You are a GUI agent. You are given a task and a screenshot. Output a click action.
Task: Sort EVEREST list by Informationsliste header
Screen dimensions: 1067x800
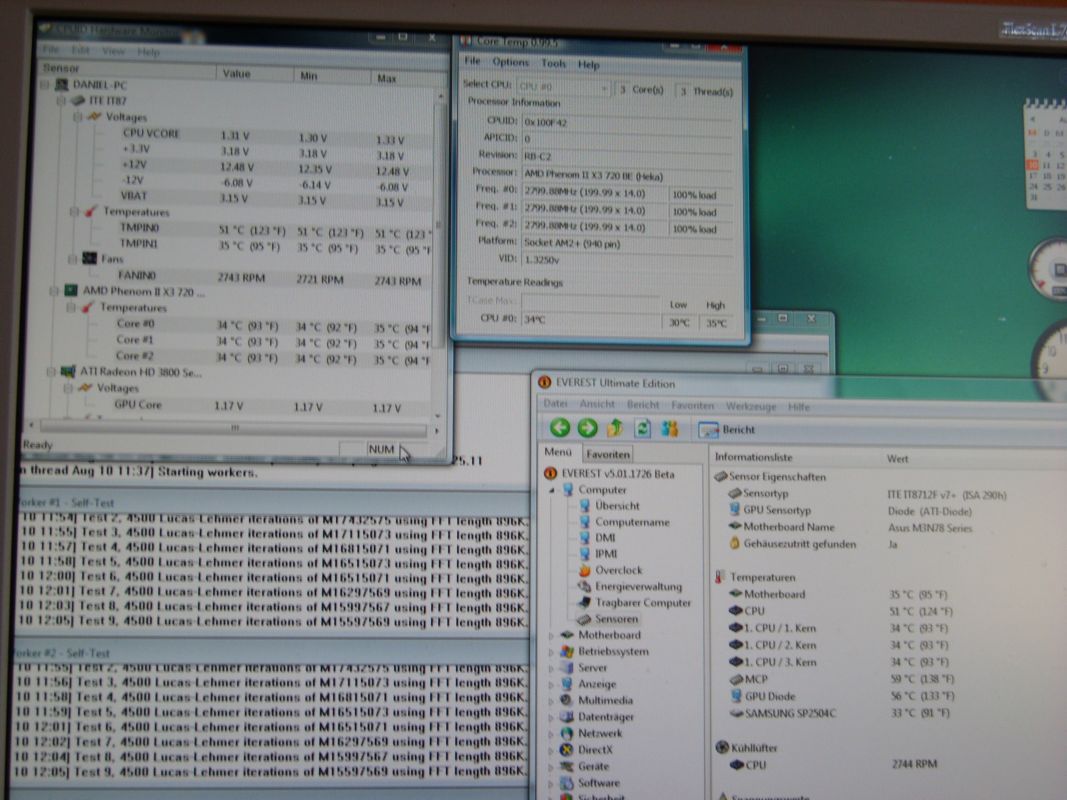753,457
